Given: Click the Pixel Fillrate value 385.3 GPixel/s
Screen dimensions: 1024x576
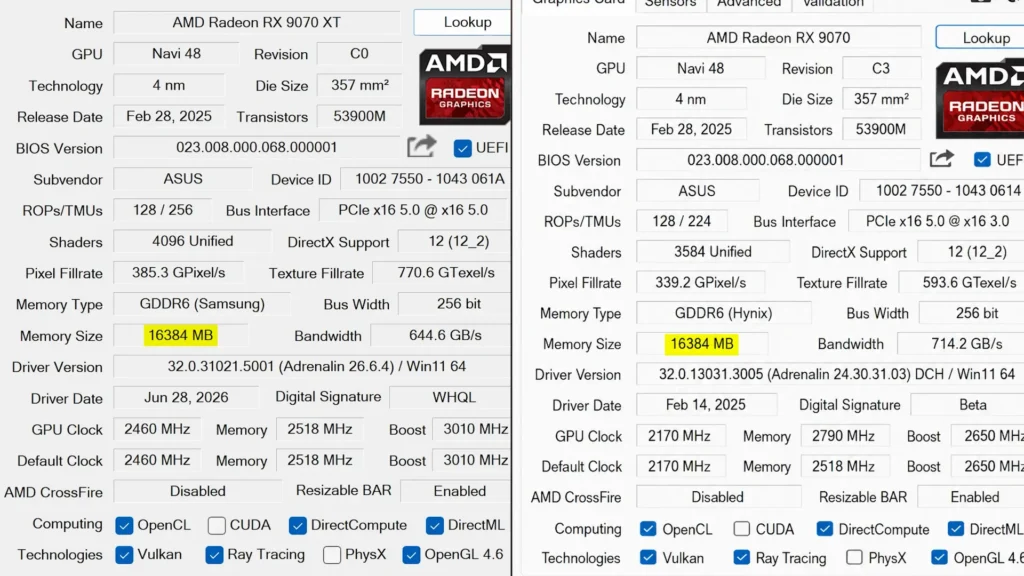Looking at the screenshot, I should click(178, 273).
